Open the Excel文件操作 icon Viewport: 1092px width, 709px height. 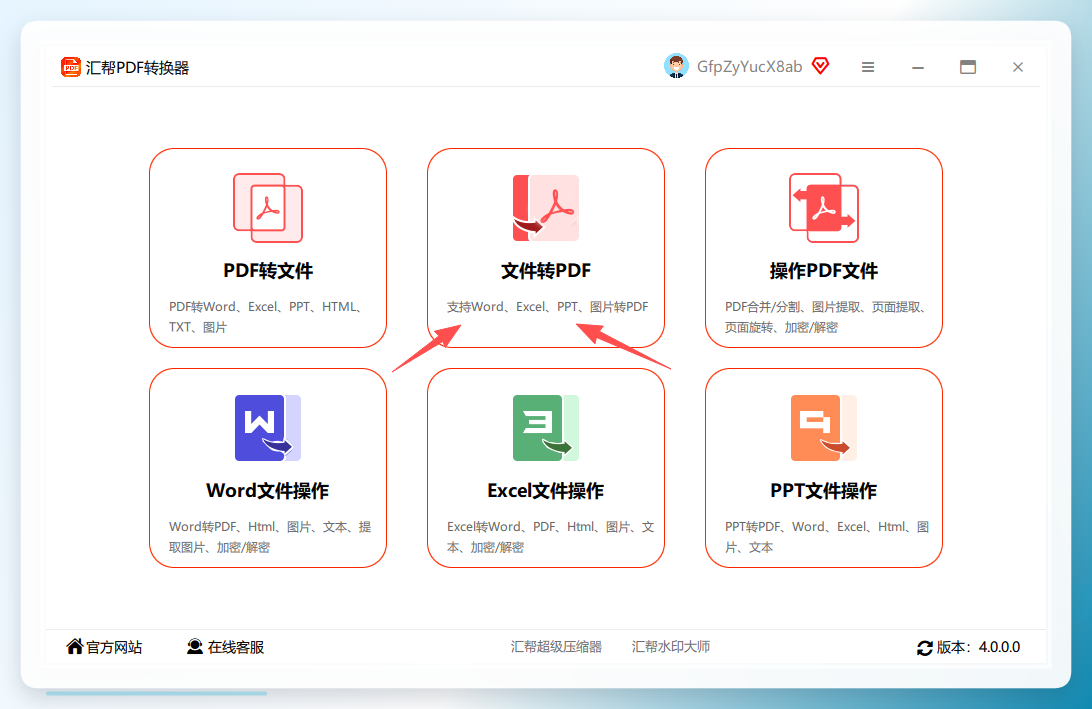click(x=546, y=428)
